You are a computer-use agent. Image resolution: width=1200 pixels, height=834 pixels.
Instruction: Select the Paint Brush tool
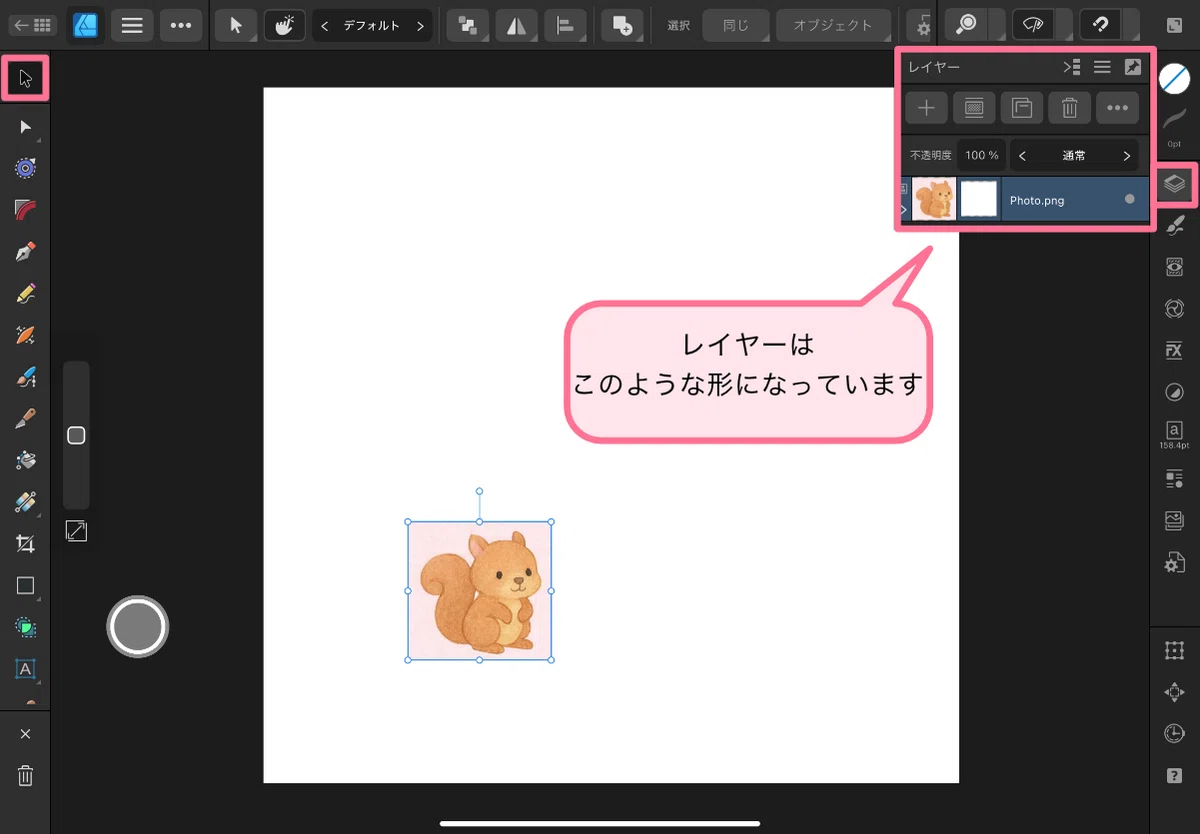[x=26, y=376]
